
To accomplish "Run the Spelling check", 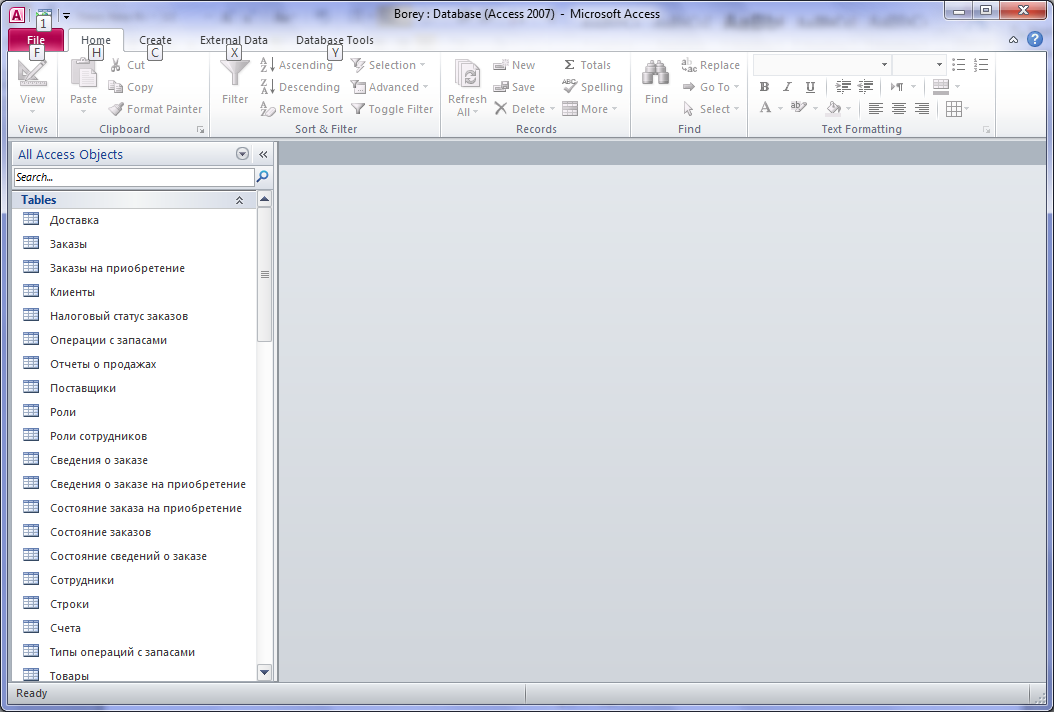I will (x=592, y=87).
